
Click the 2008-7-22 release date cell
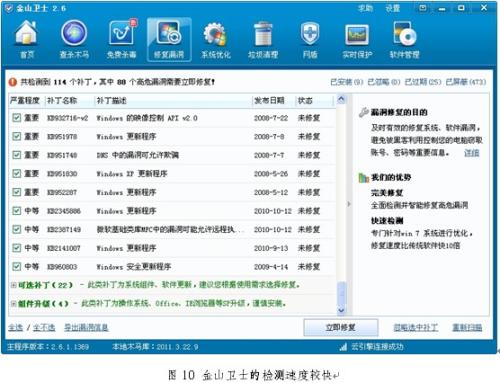pyautogui.click(x=271, y=118)
